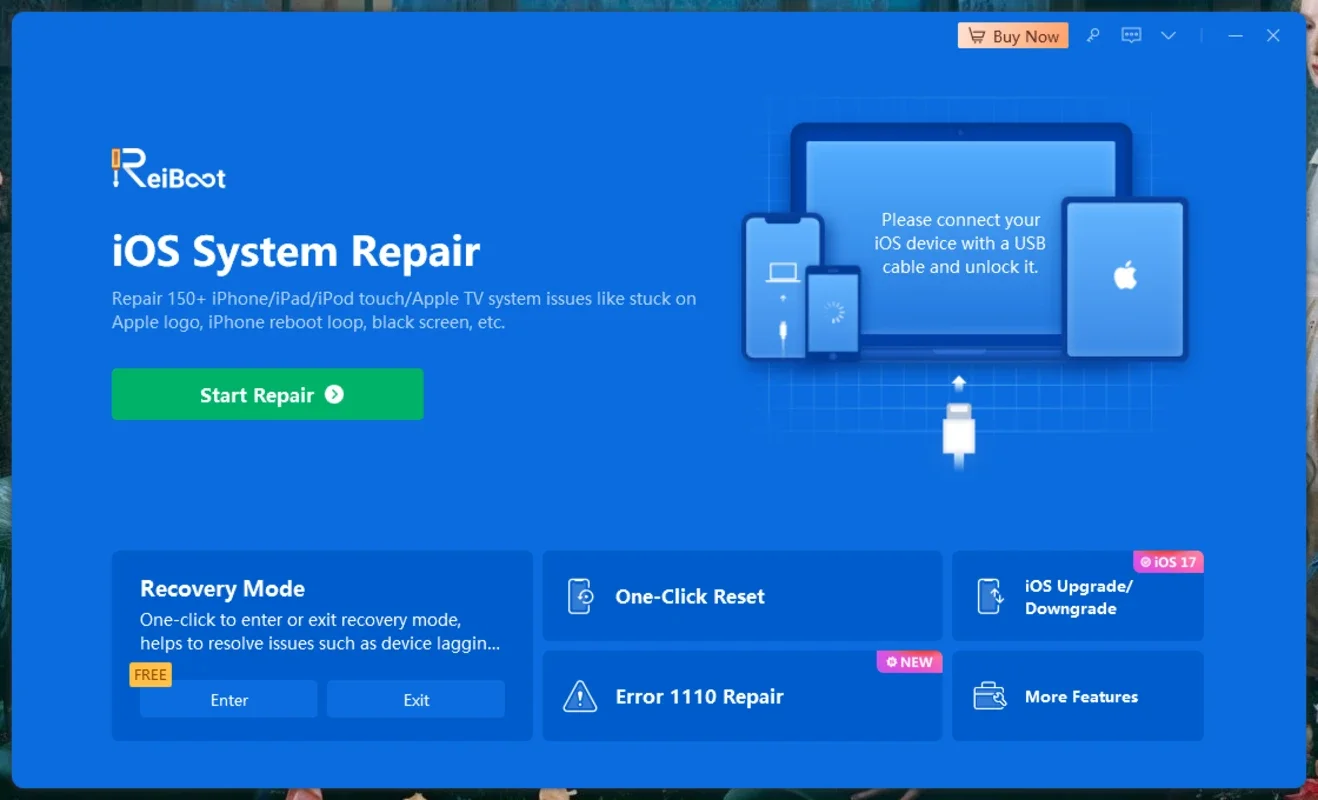This screenshot has width=1318, height=800.
Task: Click the small iPhone with loading spinner
Action: (833, 311)
